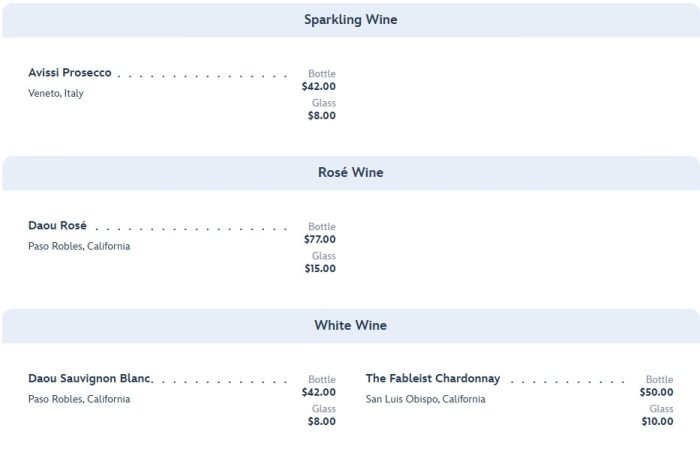Click the Daou Rosé wine name
The height and width of the screenshot is (449, 700).
(x=57, y=226)
